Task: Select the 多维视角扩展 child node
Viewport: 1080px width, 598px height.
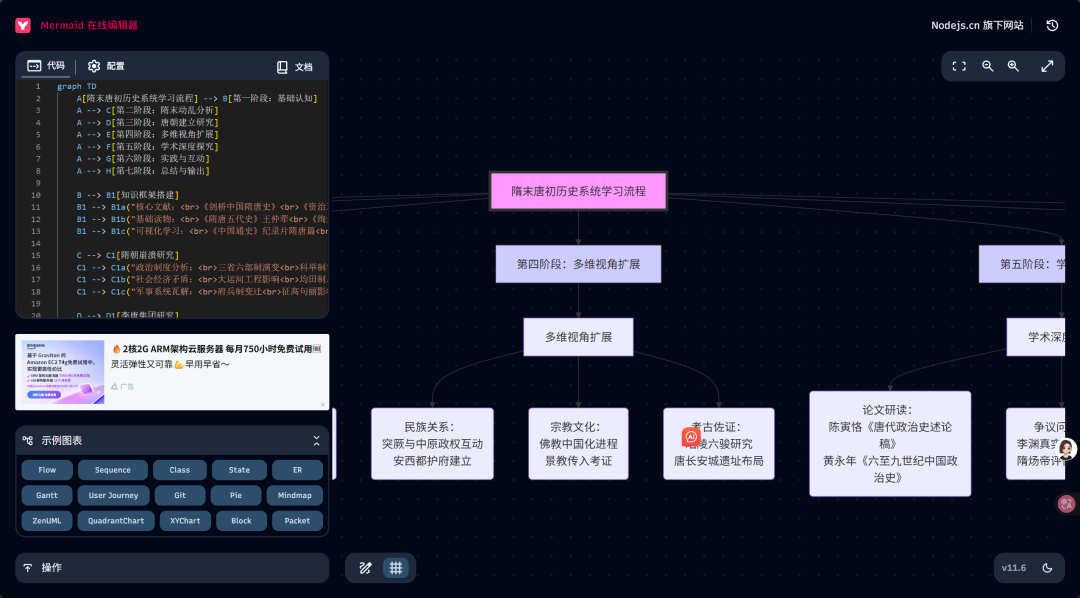Action: (x=579, y=337)
